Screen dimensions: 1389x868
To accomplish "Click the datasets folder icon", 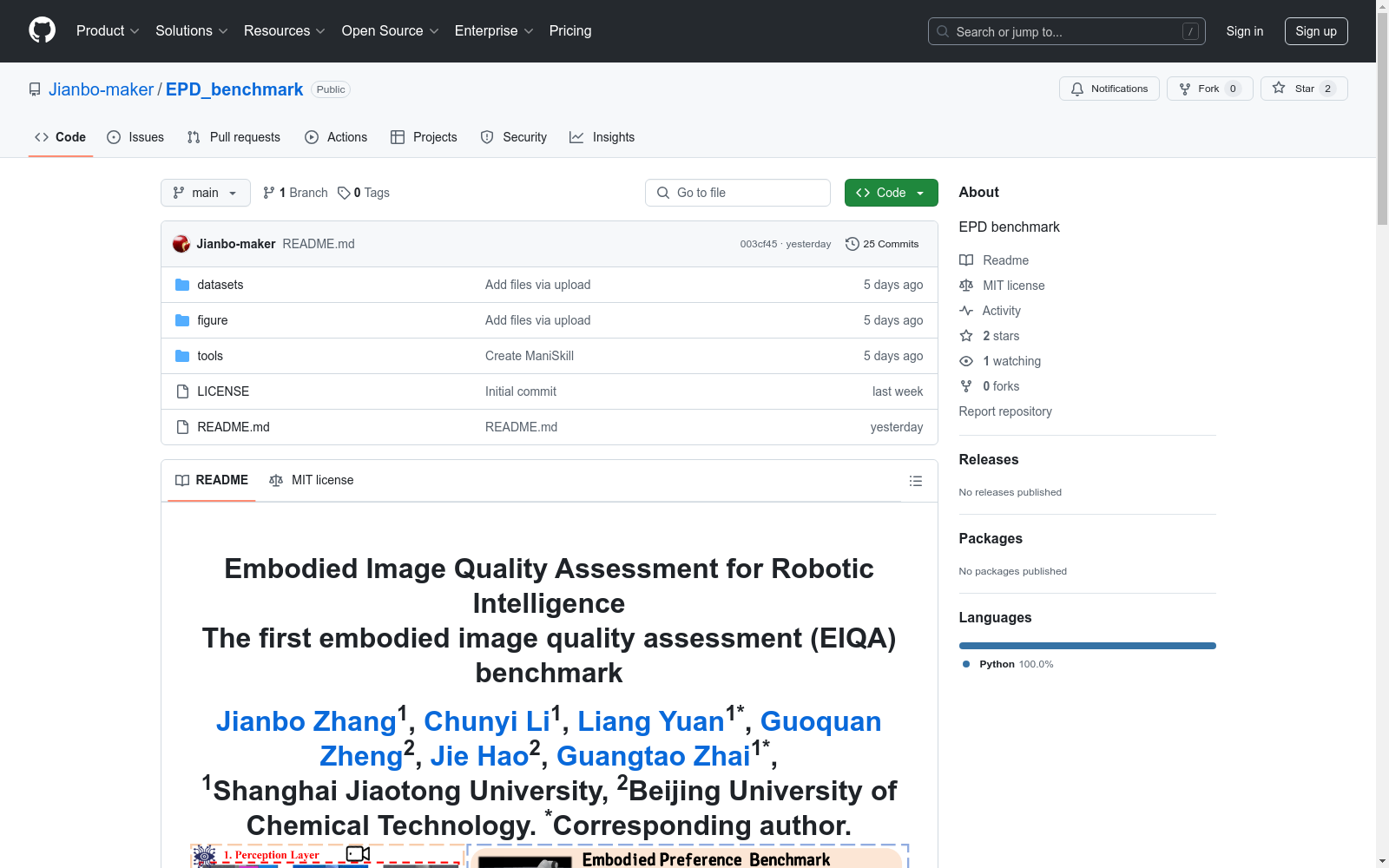I will point(182,285).
